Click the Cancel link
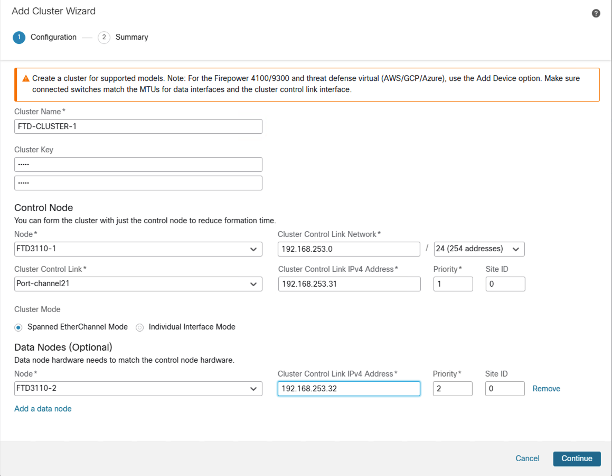Viewport: 612px width, 476px height. (x=527, y=458)
